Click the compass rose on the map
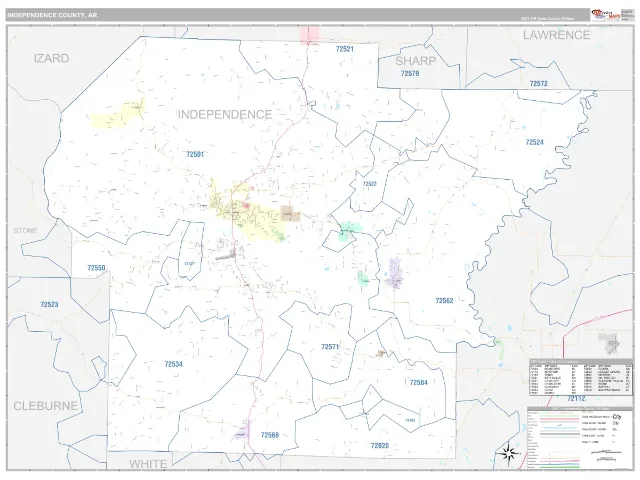Screen dimensions: 640x480 pos(507,453)
